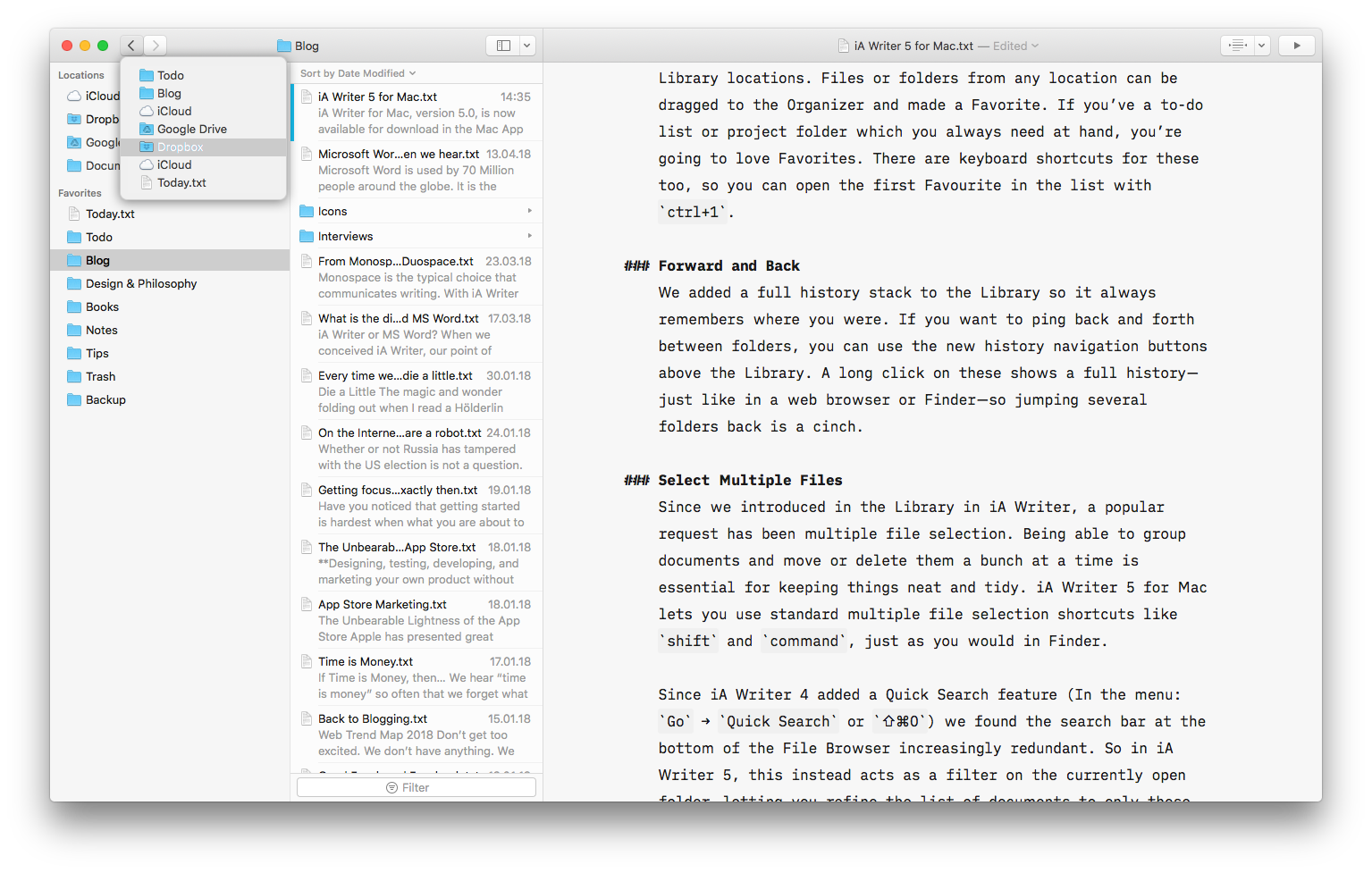
Task: Open iA Writer 5 for Mac.txt file
Action: pos(417,113)
